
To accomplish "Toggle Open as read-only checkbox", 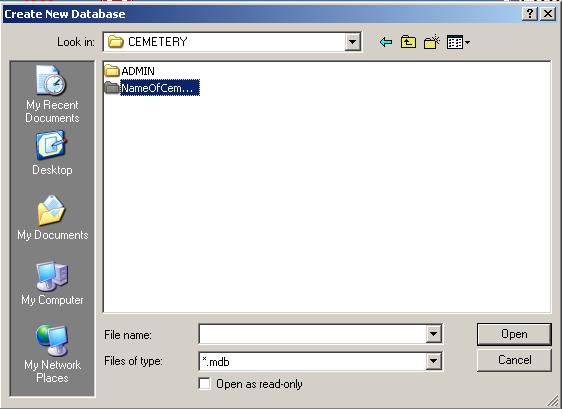I will click(205, 384).
